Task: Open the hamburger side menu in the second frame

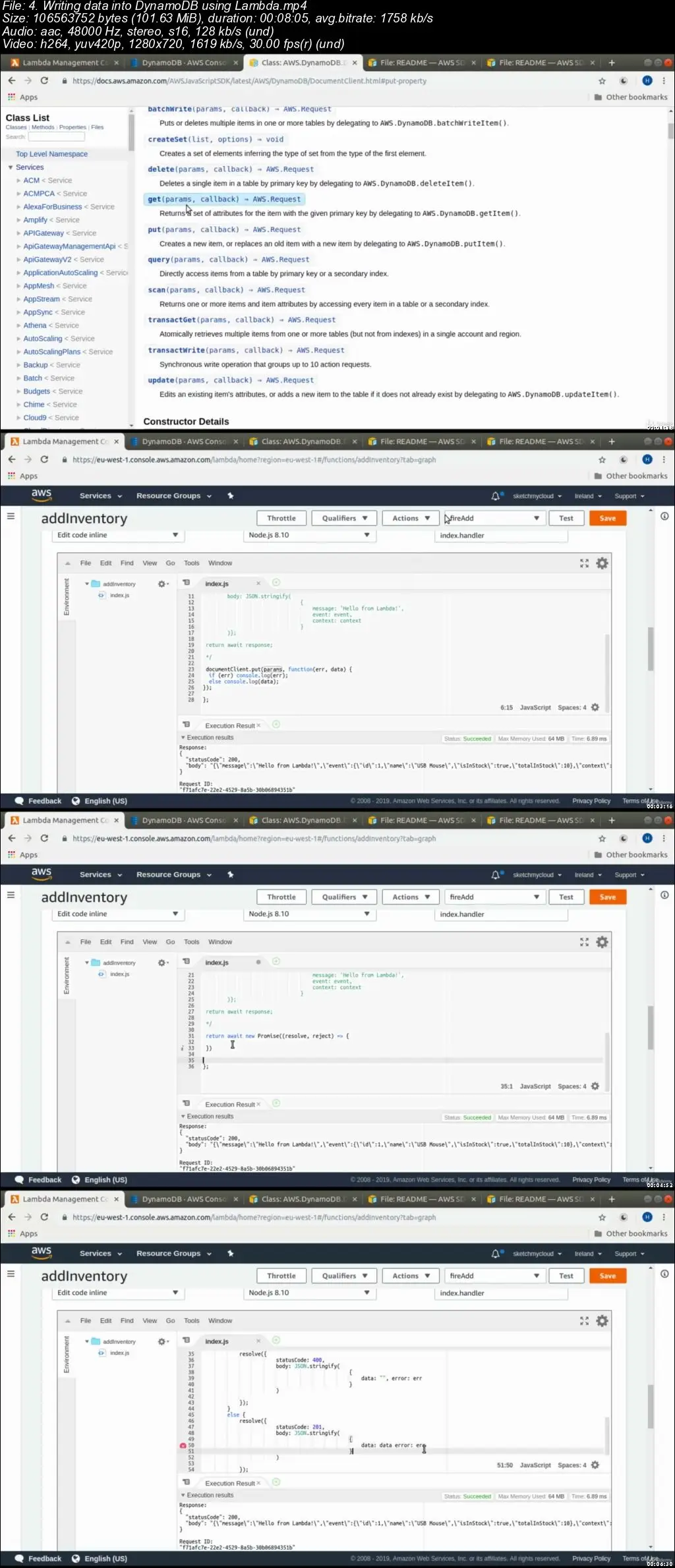Action: [11, 516]
